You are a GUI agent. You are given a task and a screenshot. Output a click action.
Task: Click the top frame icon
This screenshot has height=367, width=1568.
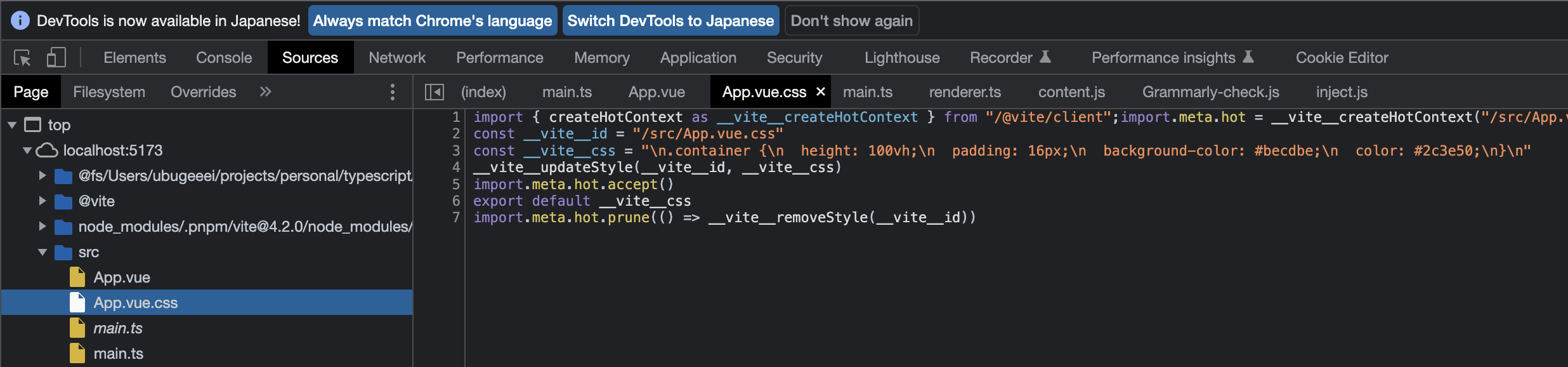tap(32, 124)
